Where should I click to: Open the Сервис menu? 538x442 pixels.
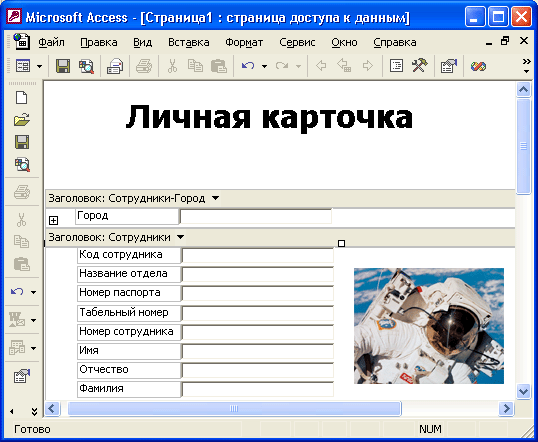point(297,42)
